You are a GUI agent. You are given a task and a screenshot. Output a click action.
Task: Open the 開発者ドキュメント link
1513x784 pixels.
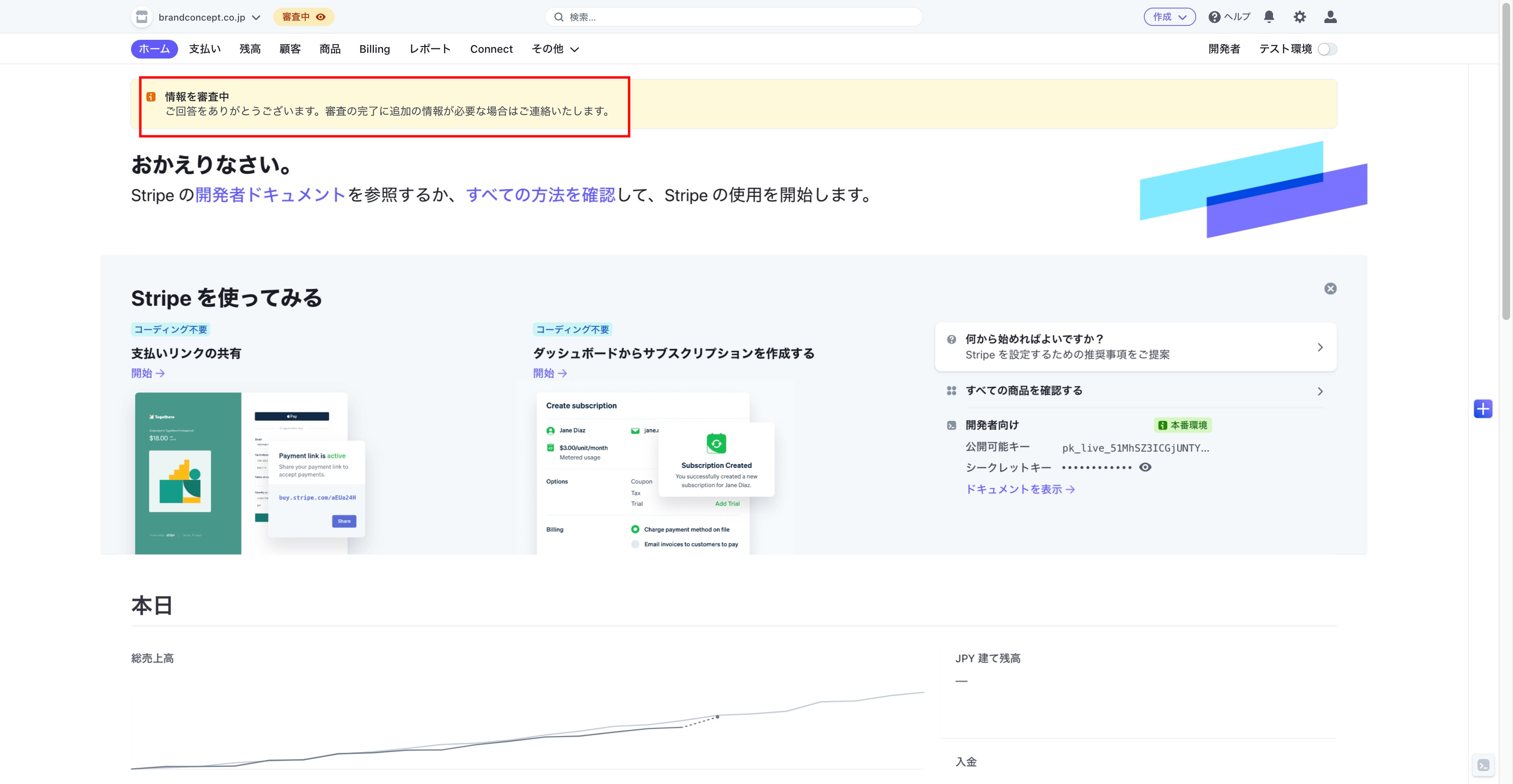(x=270, y=195)
